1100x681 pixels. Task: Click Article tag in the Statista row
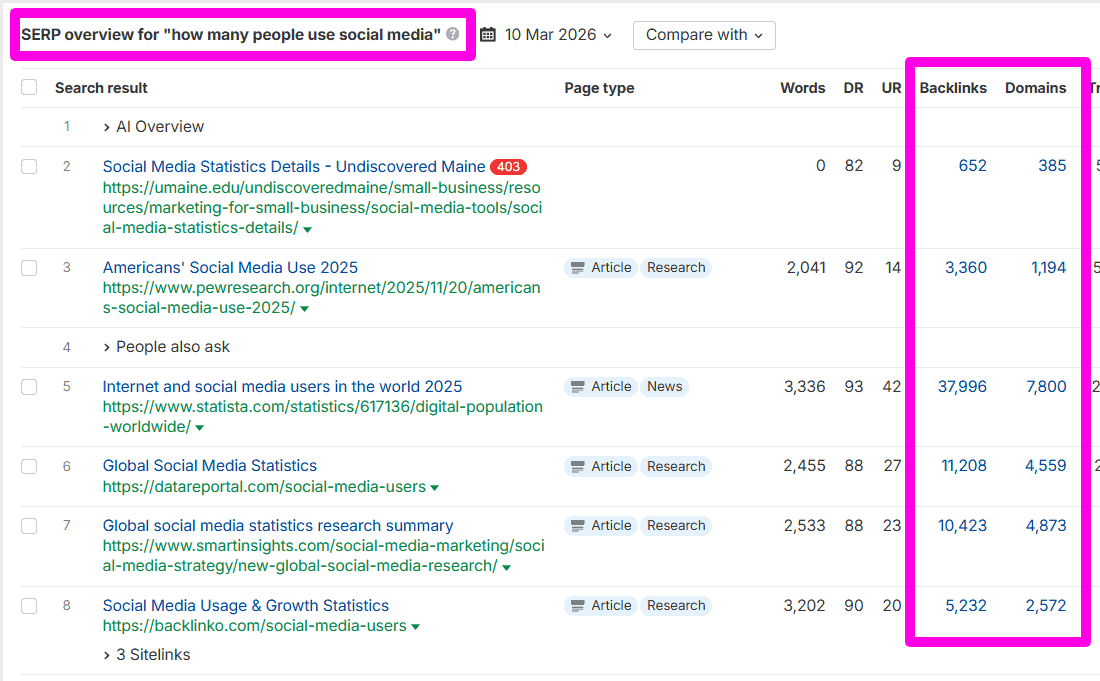(x=601, y=386)
